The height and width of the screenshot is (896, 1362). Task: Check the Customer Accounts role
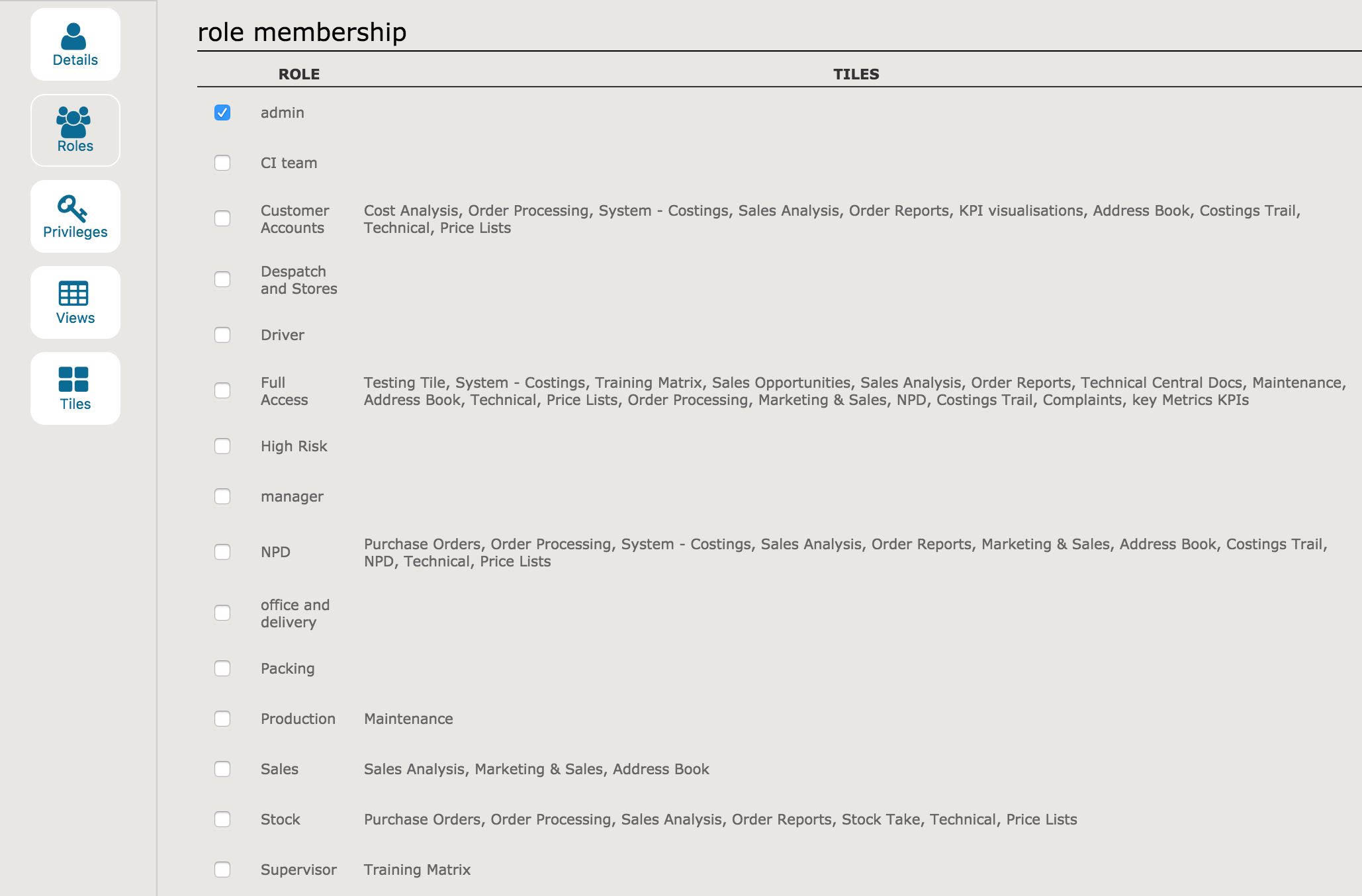coord(222,218)
